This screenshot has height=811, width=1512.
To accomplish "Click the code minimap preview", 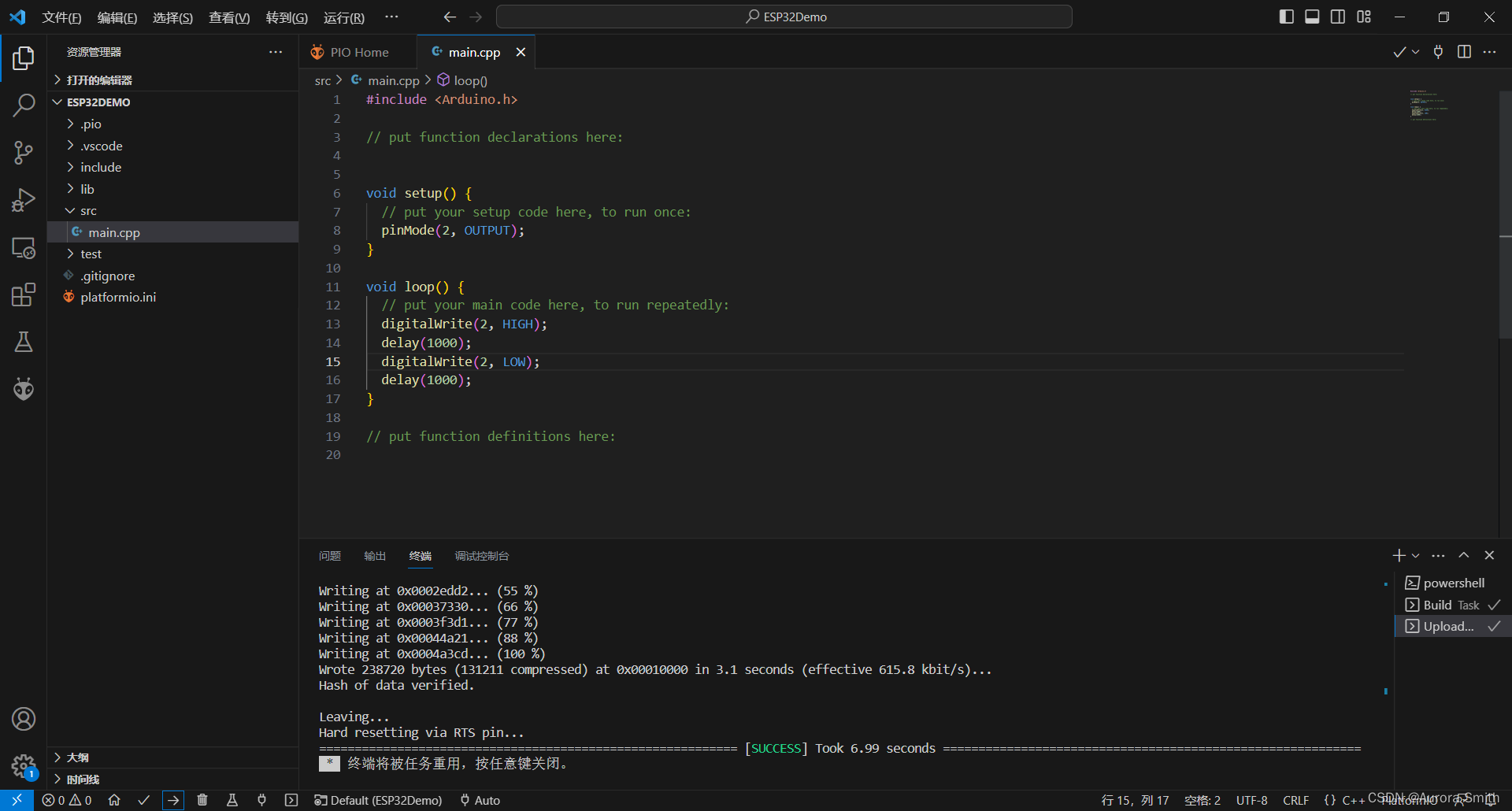I will pos(1429,105).
